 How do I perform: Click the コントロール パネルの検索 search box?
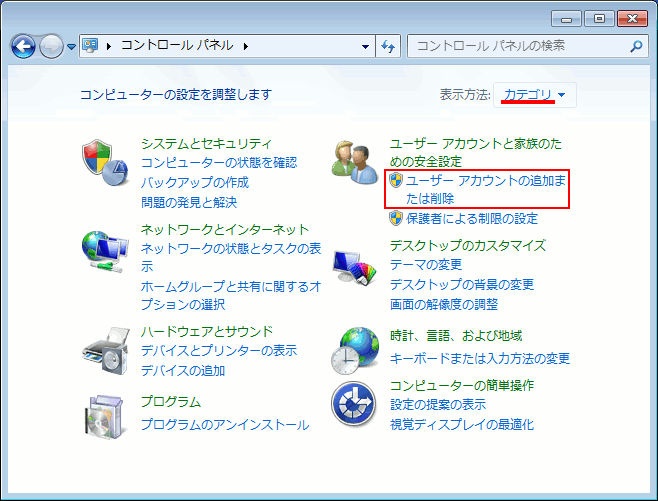(515, 46)
